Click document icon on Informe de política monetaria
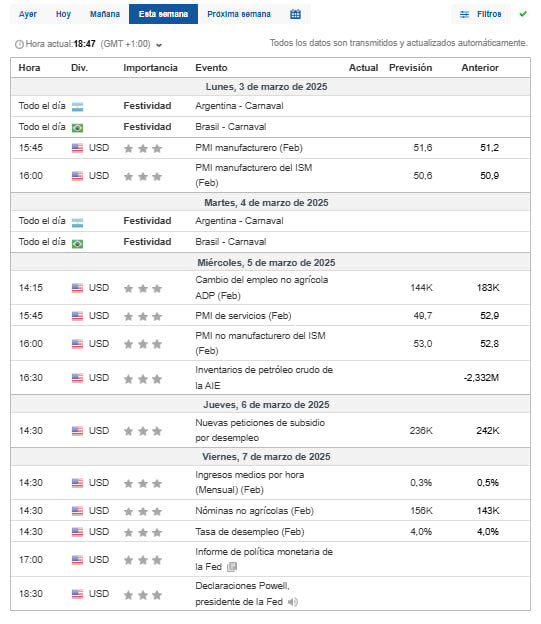The width and height of the screenshot is (541, 624). click(232, 567)
